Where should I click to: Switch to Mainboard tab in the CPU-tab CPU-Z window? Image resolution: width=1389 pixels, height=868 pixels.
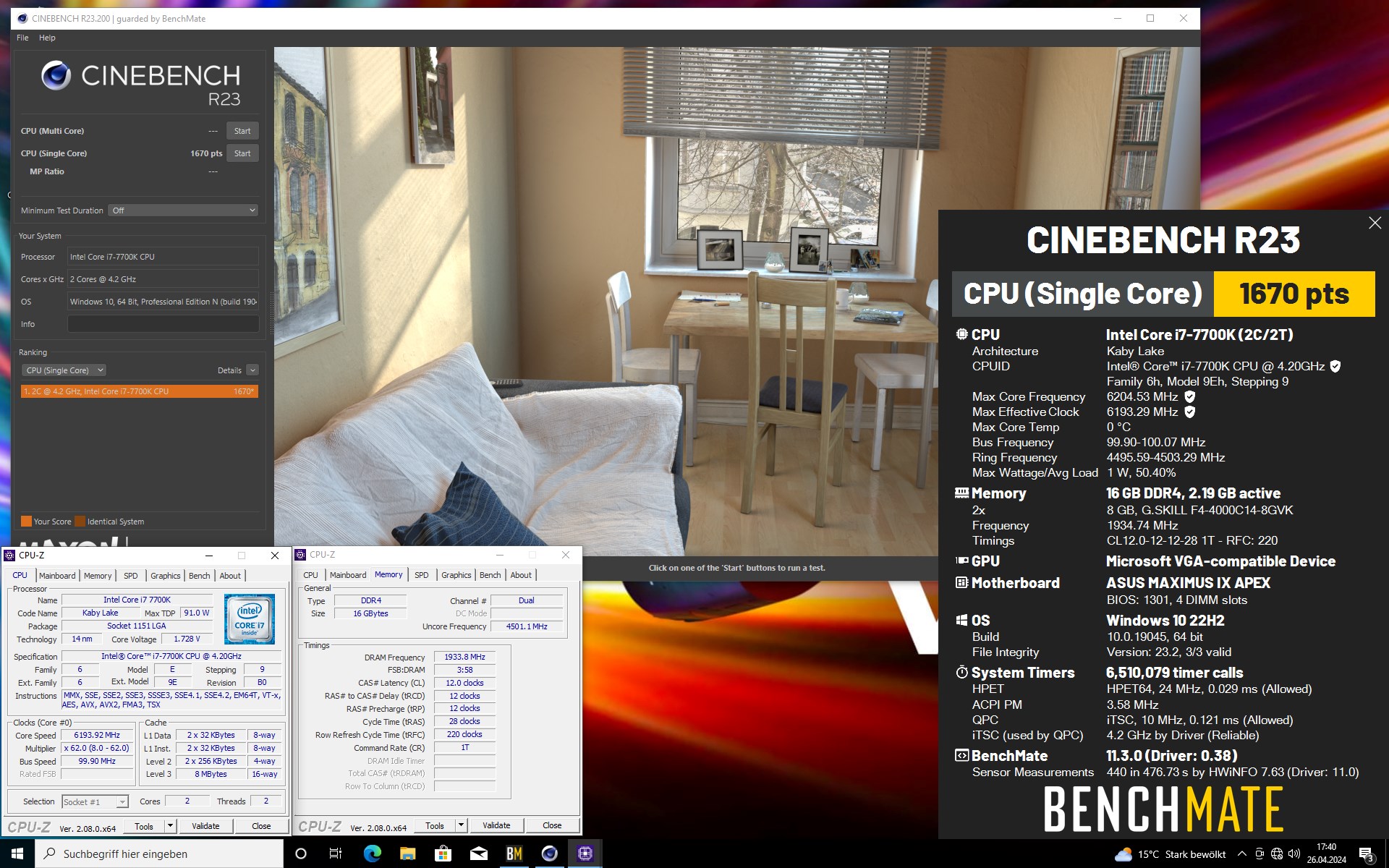(x=57, y=576)
